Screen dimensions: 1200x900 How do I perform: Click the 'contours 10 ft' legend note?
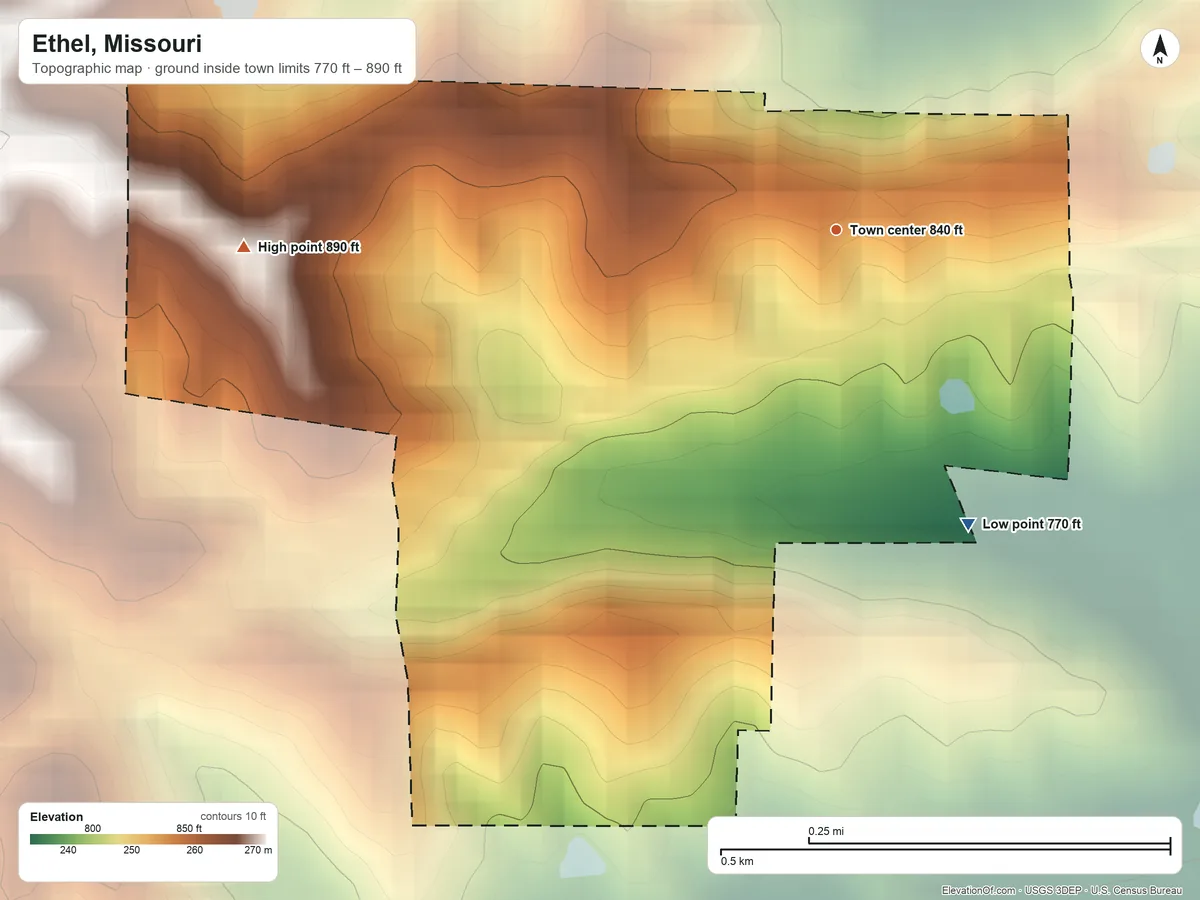[x=233, y=816]
